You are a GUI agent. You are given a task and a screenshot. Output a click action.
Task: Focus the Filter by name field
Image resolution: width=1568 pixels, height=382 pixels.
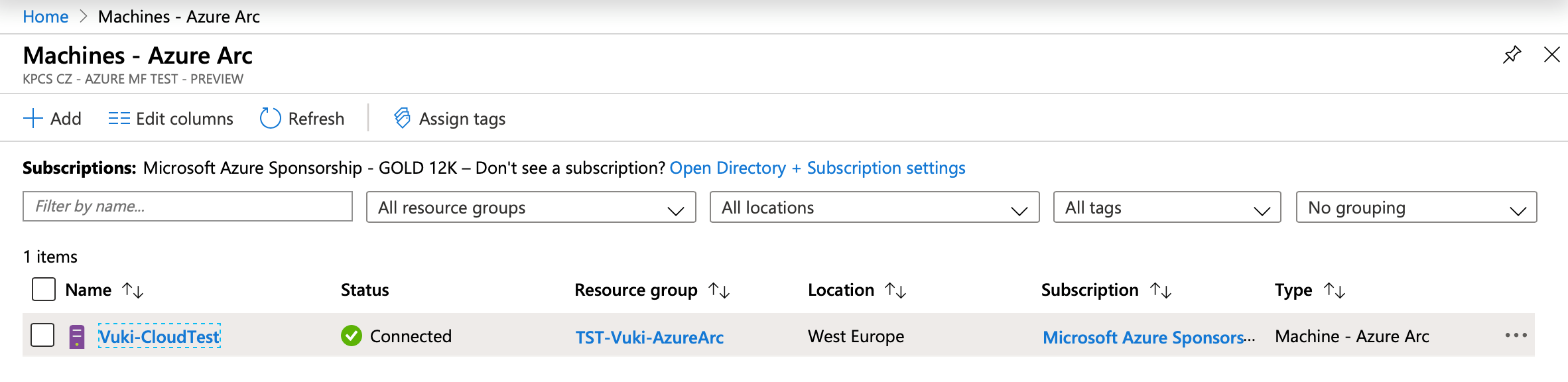(x=188, y=206)
